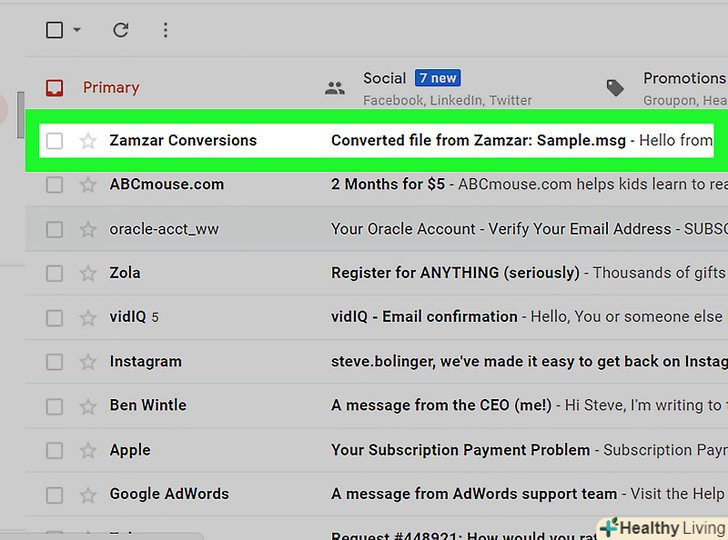Screen dimensions: 728x540
Task: Open Apple's Subscription Payment Problem email
Action: tap(465, 450)
